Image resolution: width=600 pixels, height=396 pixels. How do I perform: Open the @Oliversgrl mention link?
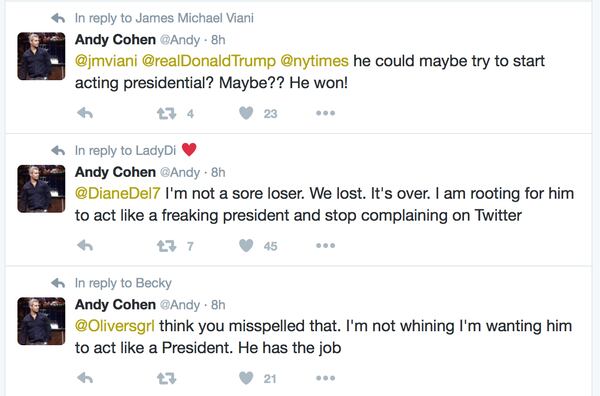click(x=115, y=326)
